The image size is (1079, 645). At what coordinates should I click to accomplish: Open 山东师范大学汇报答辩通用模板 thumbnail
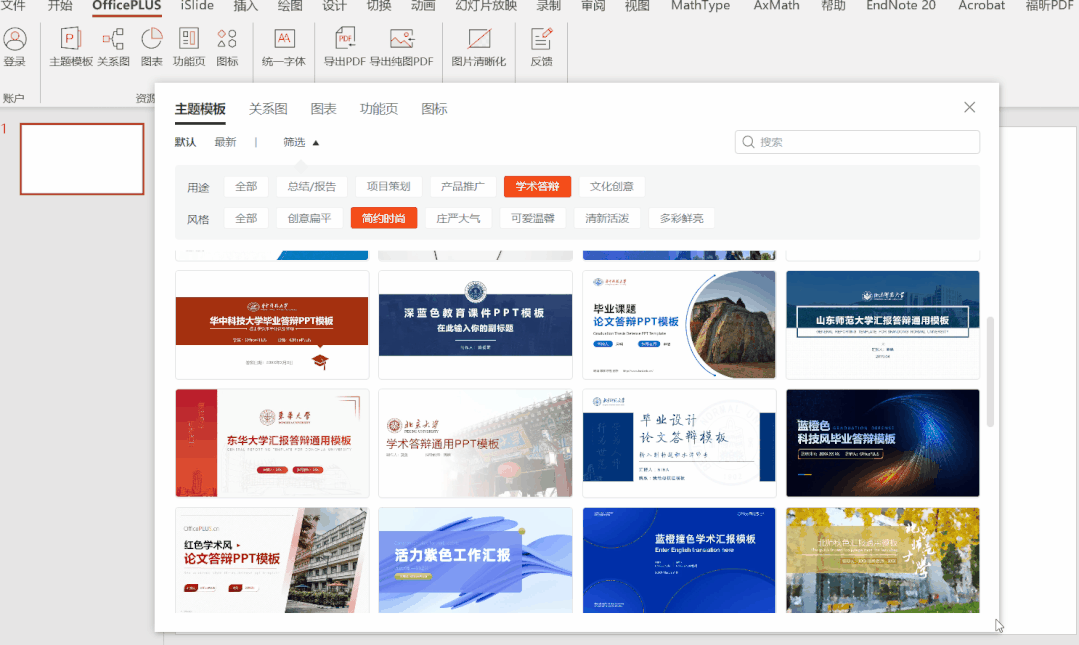[x=883, y=324]
